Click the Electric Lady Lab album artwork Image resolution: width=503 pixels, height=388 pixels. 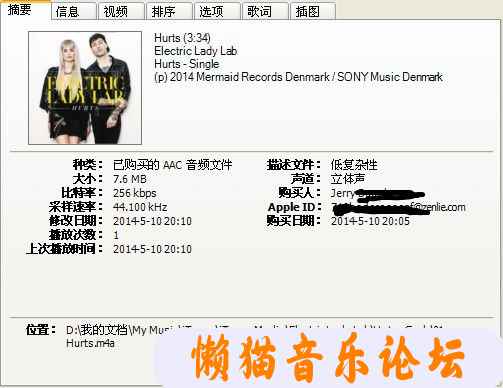tap(85, 88)
